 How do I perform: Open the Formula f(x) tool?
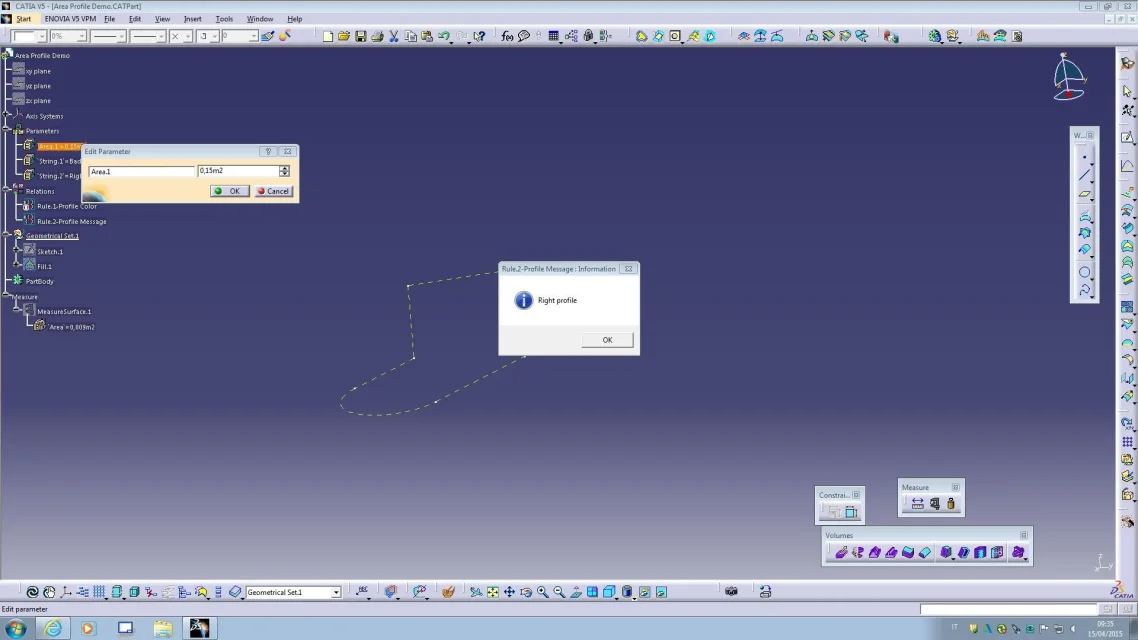click(507, 36)
